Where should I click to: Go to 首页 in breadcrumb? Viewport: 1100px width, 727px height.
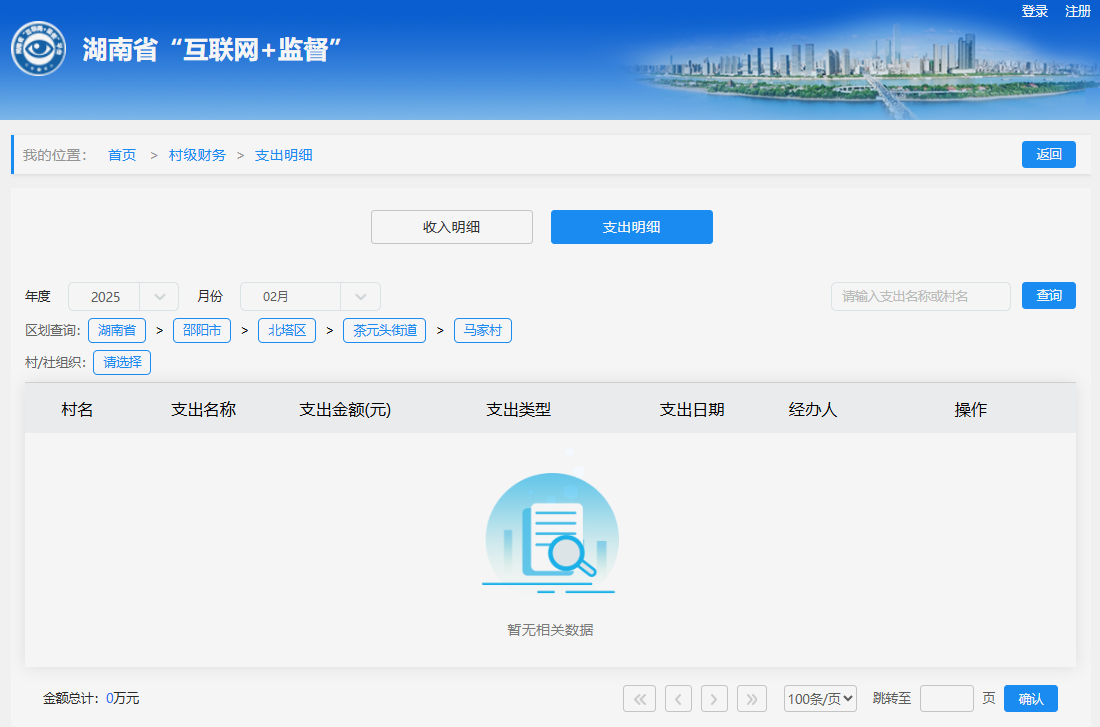[x=122, y=155]
